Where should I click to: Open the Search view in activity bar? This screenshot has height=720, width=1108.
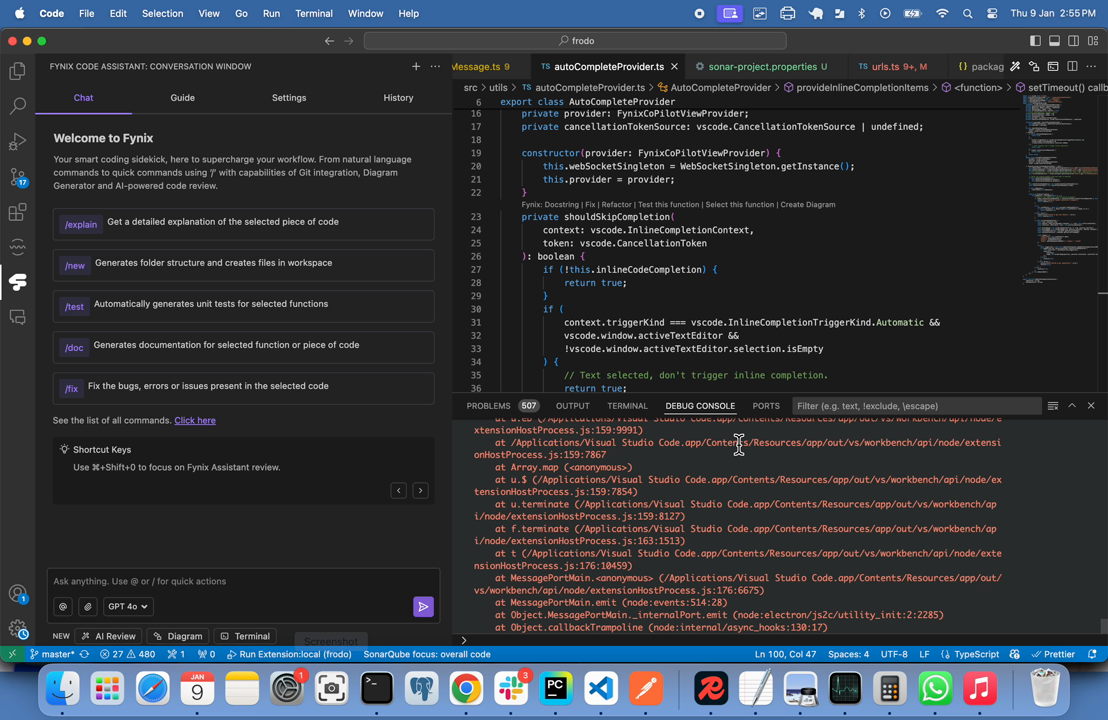(x=18, y=106)
